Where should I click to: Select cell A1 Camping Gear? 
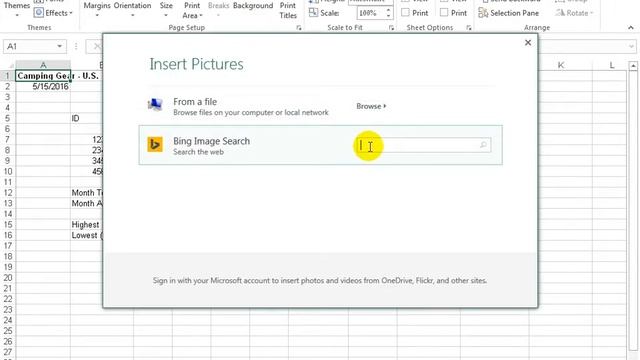(x=43, y=76)
